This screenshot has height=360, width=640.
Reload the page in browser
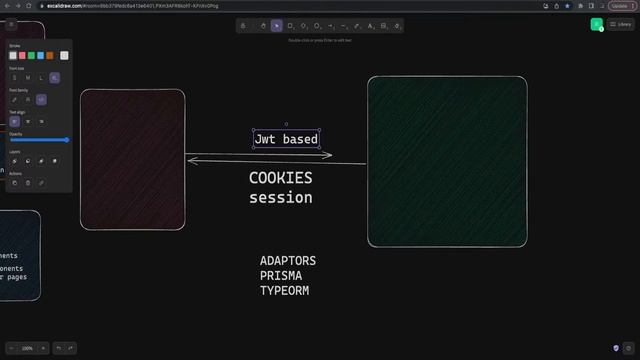point(29,6)
